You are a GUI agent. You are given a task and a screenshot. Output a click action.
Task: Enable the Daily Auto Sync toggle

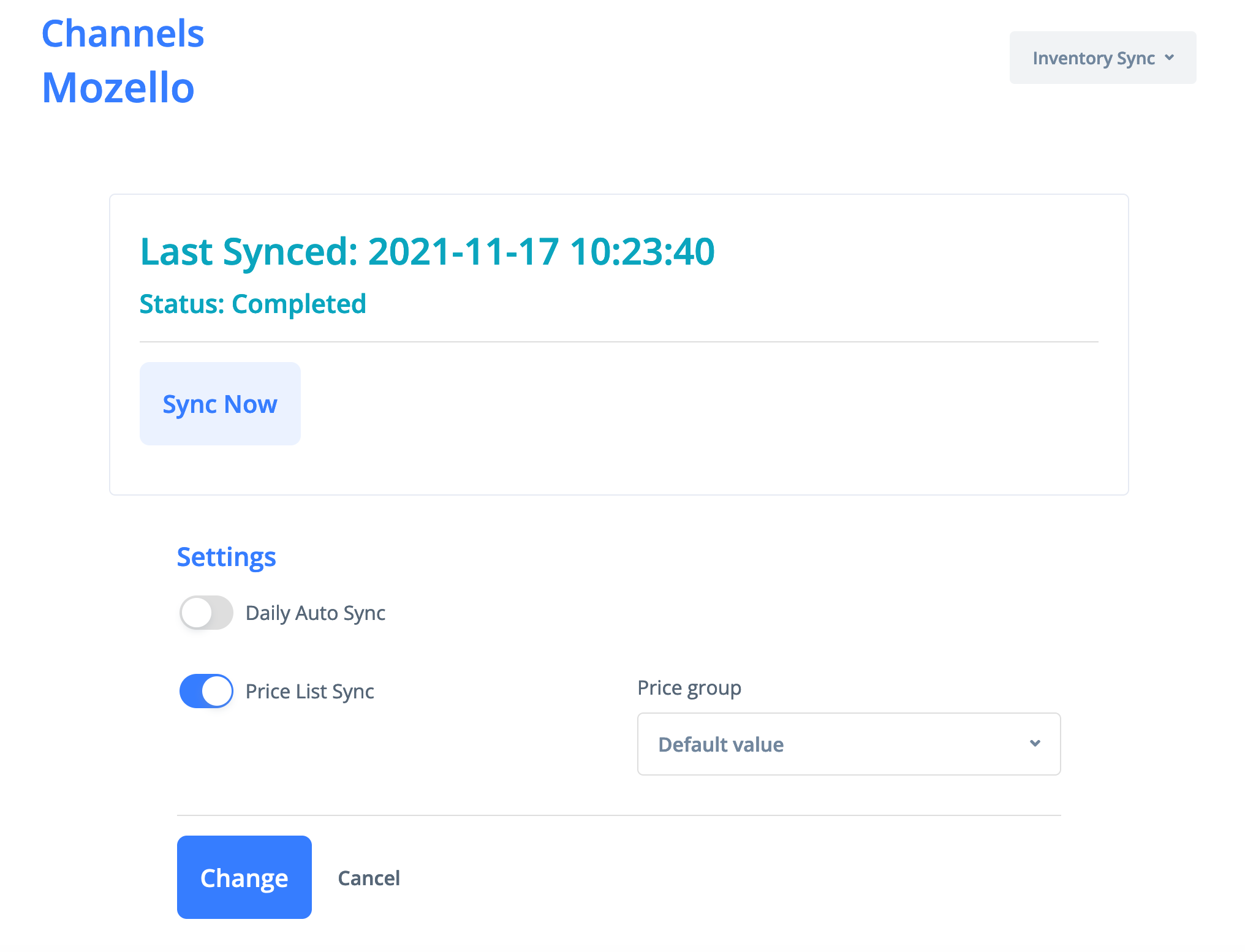point(206,613)
